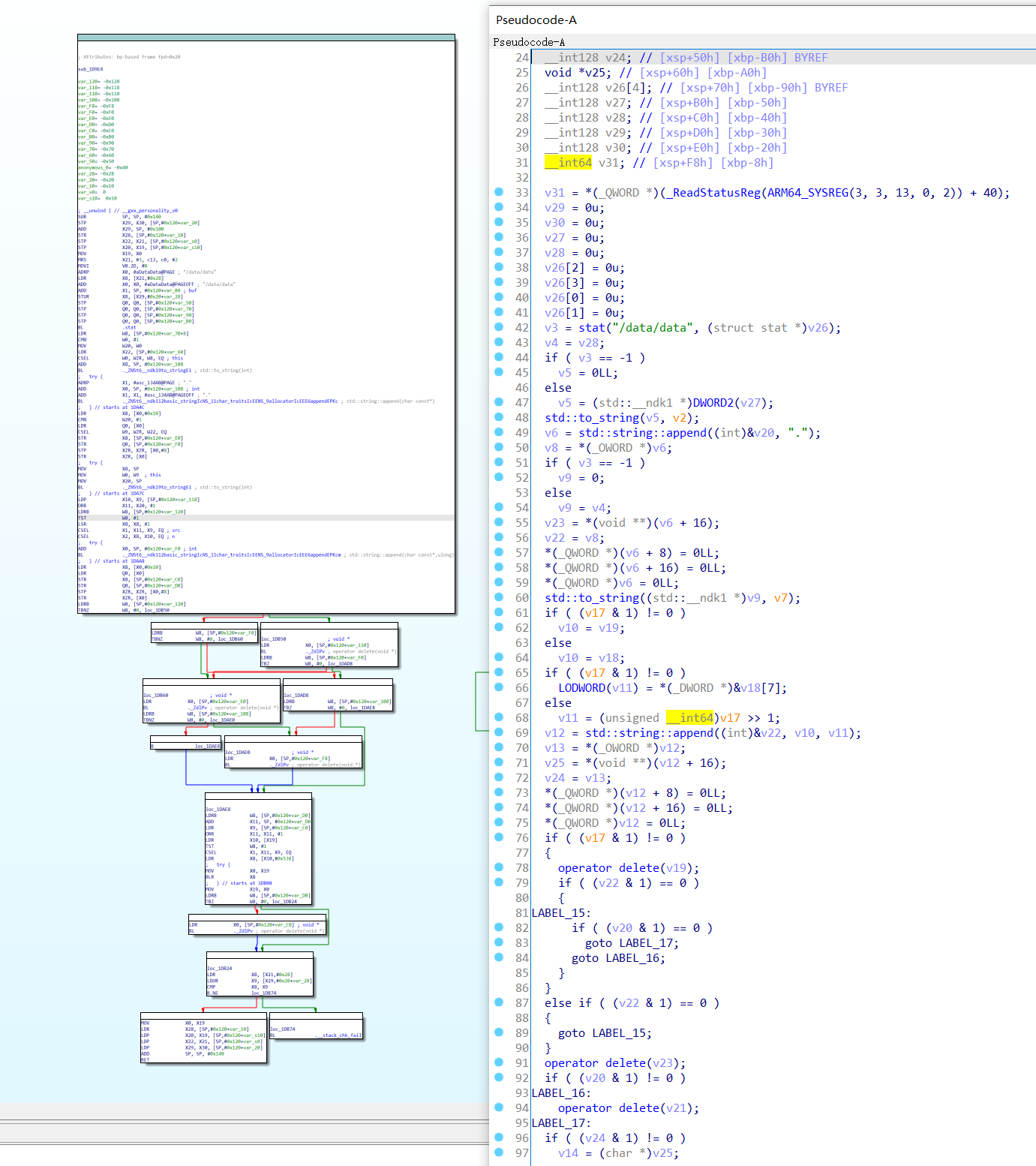Viewport: 1036px width, 1166px height.
Task: Select graph node loc_1DAD8
Action: 338,696
